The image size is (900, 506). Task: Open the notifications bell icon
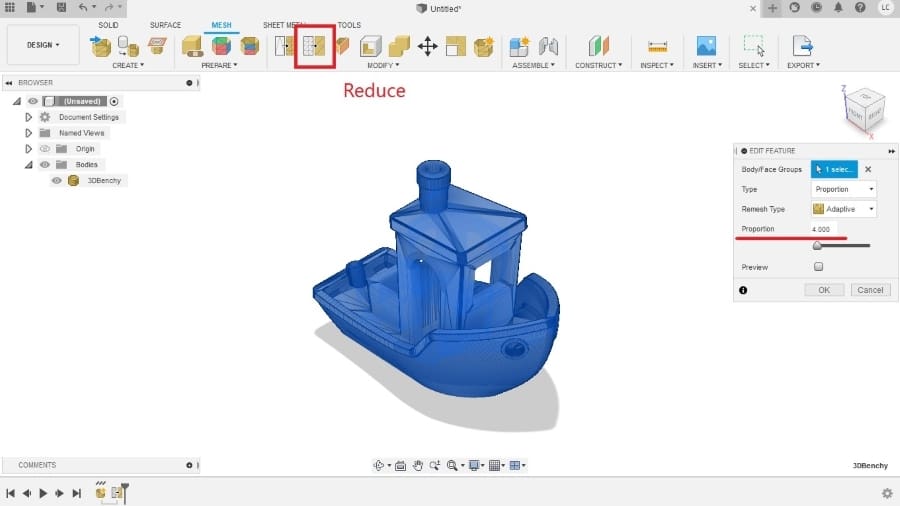(838, 7)
